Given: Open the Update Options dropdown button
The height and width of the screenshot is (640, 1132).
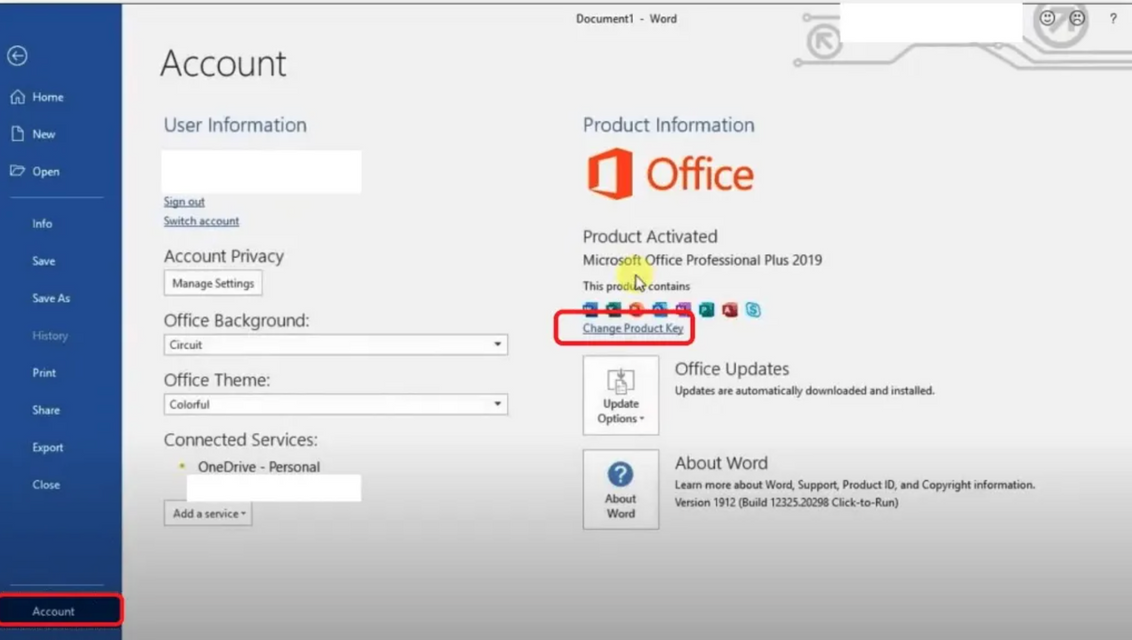Looking at the screenshot, I should pos(621,395).
